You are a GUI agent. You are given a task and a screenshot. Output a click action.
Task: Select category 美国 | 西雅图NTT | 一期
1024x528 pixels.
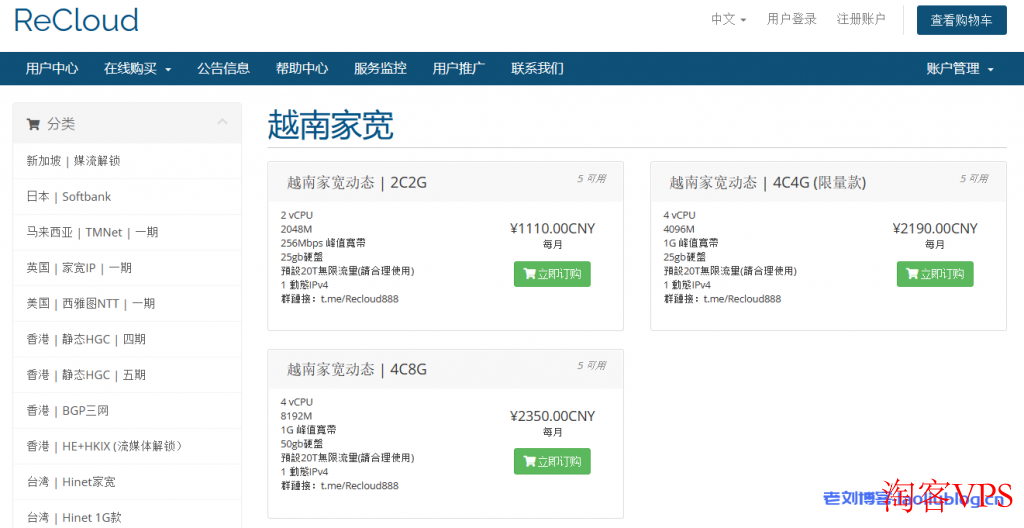pos(127,303)
